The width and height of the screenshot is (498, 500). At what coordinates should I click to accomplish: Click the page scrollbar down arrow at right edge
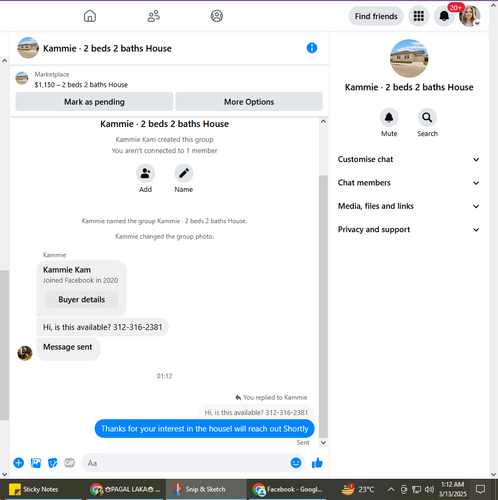[x=494, y=474]
